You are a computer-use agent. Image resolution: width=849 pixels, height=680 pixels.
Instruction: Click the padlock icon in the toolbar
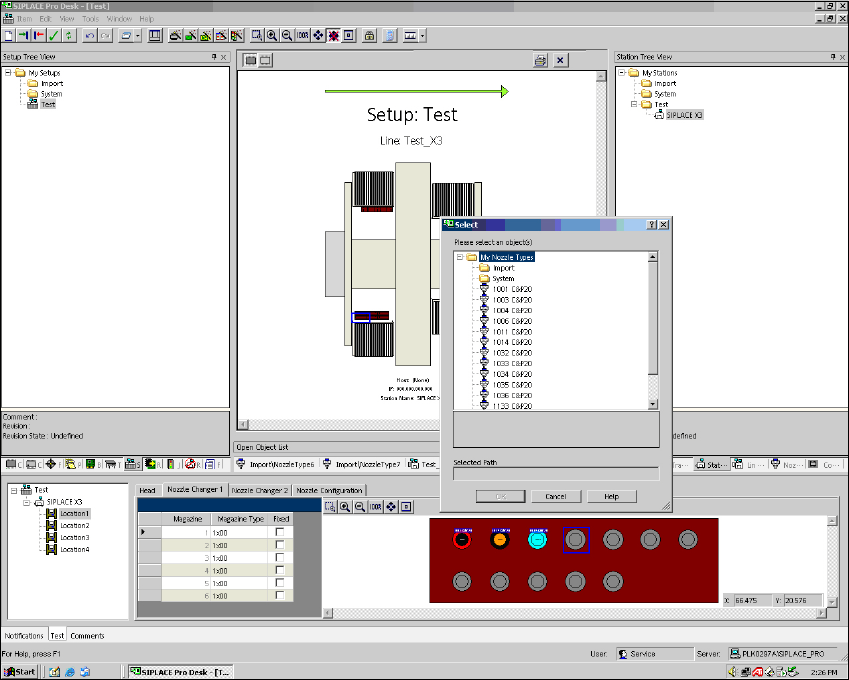(x=369, y=35)
